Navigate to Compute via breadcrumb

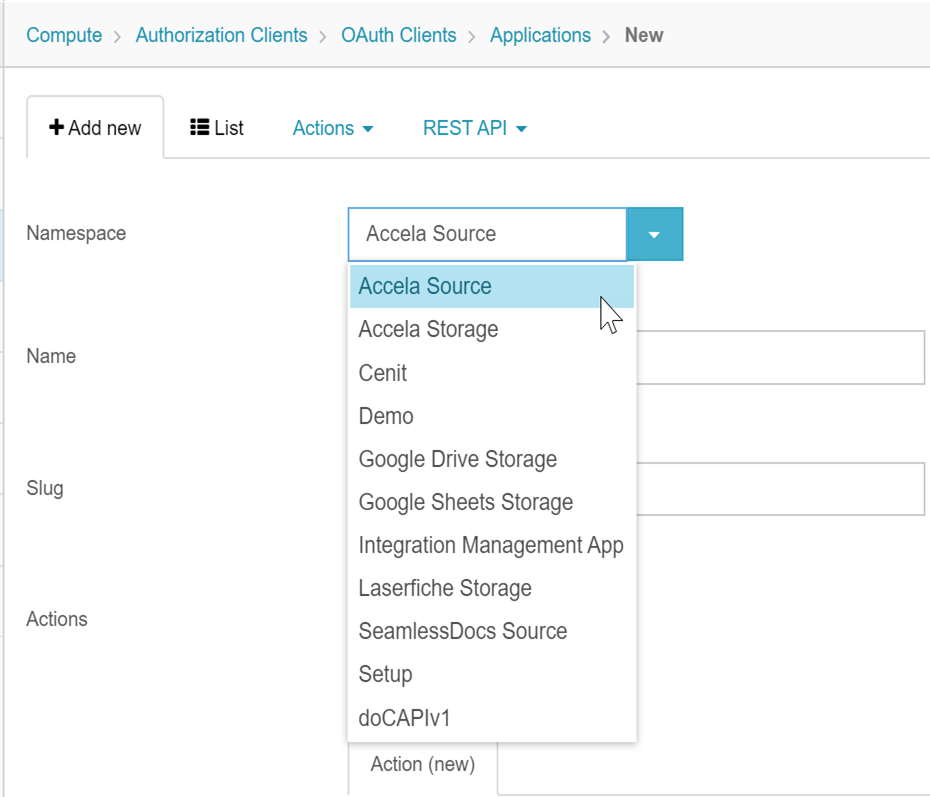[x=64, y=34]
